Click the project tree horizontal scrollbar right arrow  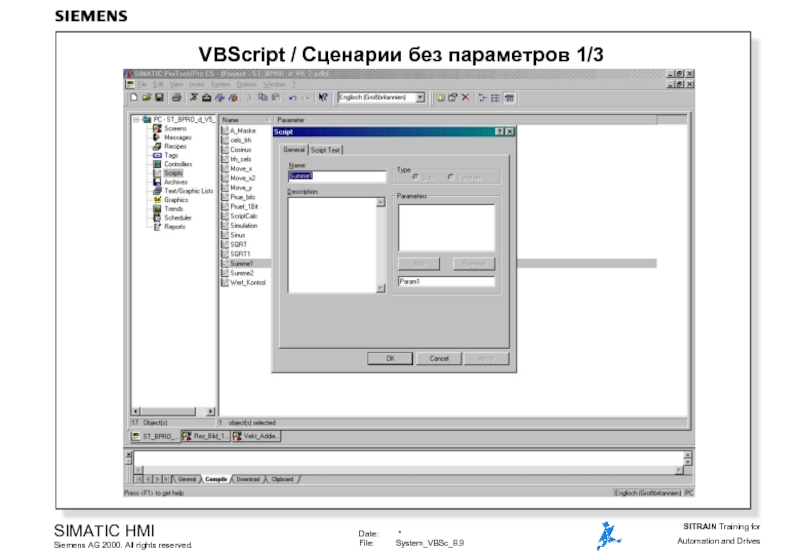210,411
